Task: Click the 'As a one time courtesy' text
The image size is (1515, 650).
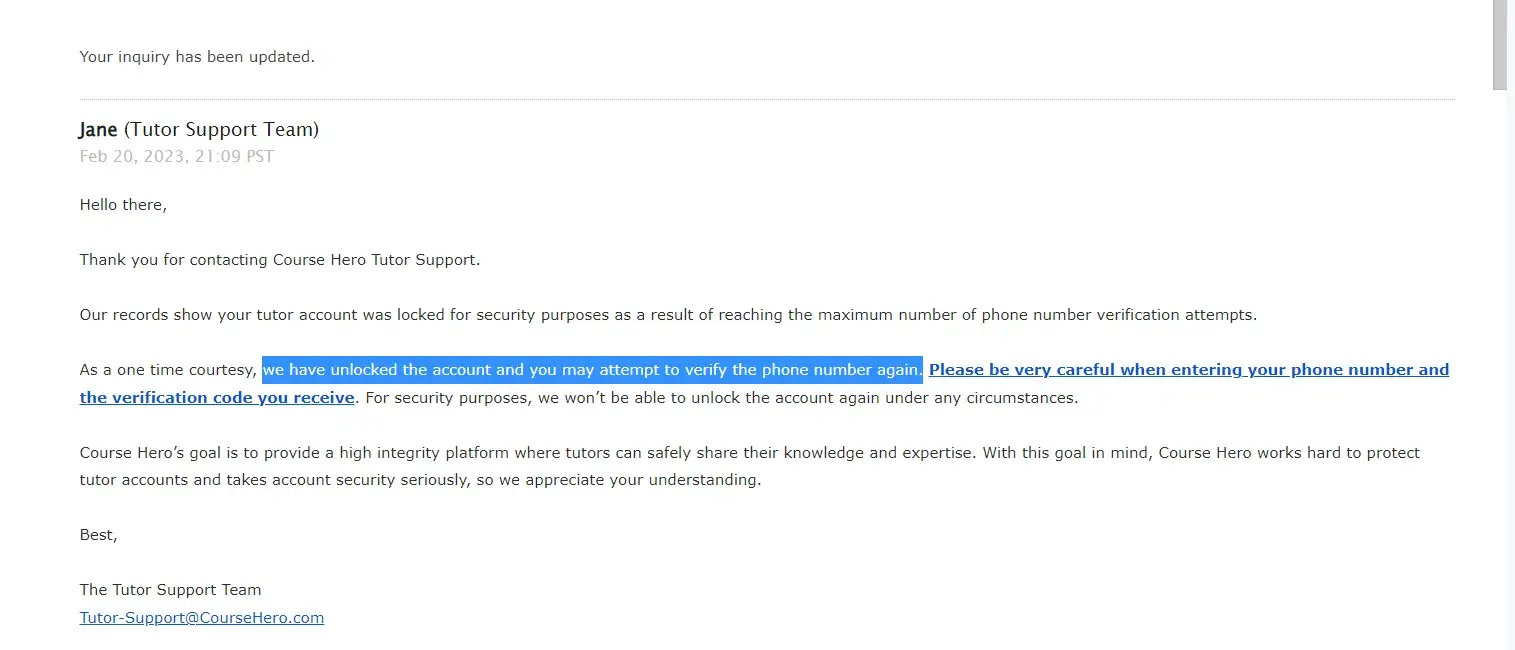Action: (168, 370)
